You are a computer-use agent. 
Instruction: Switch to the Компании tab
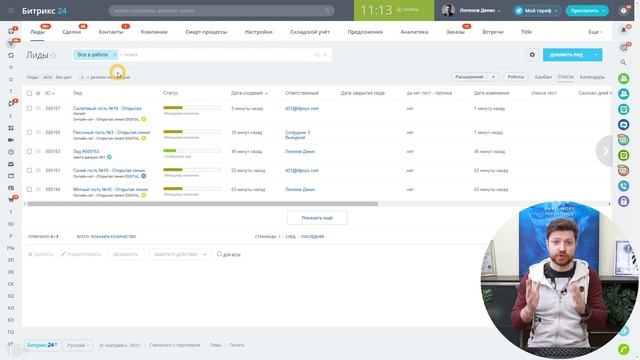[x=154, y=32]
